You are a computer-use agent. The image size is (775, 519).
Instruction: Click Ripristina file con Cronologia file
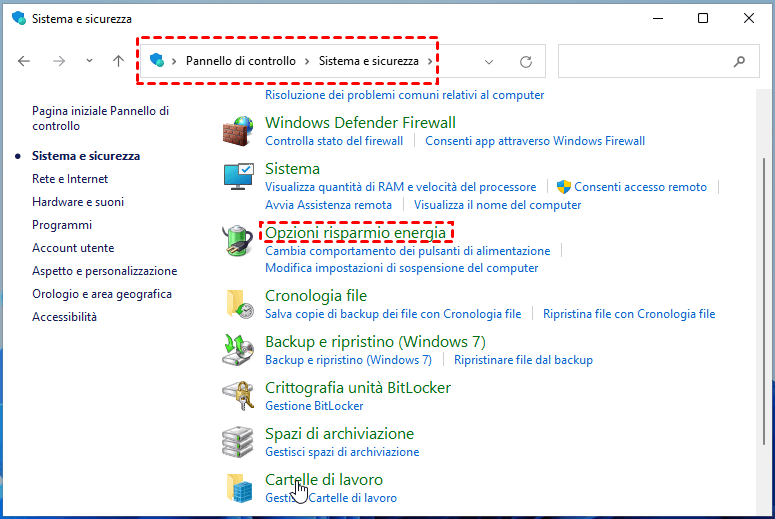pos(629,314)
